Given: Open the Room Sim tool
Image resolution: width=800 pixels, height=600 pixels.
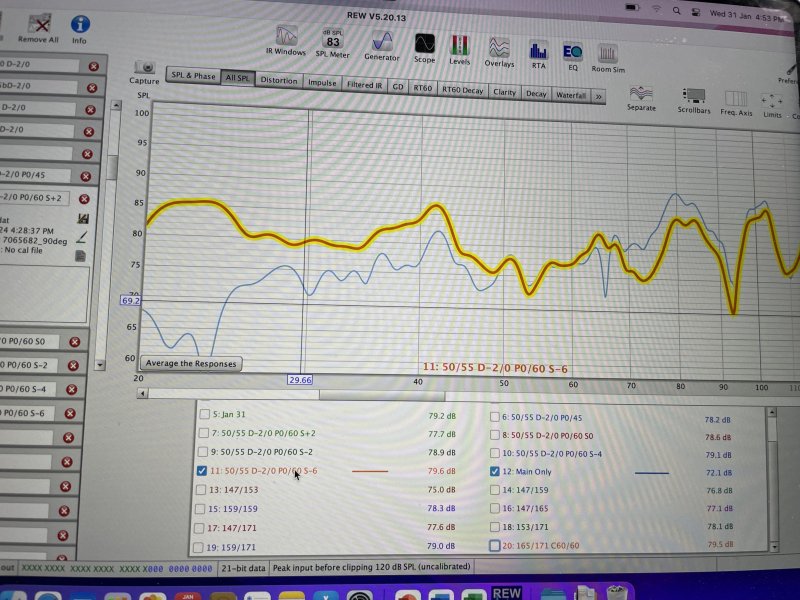Looking at the screenshot, I should pyautogui.click(x=607, y=55).
